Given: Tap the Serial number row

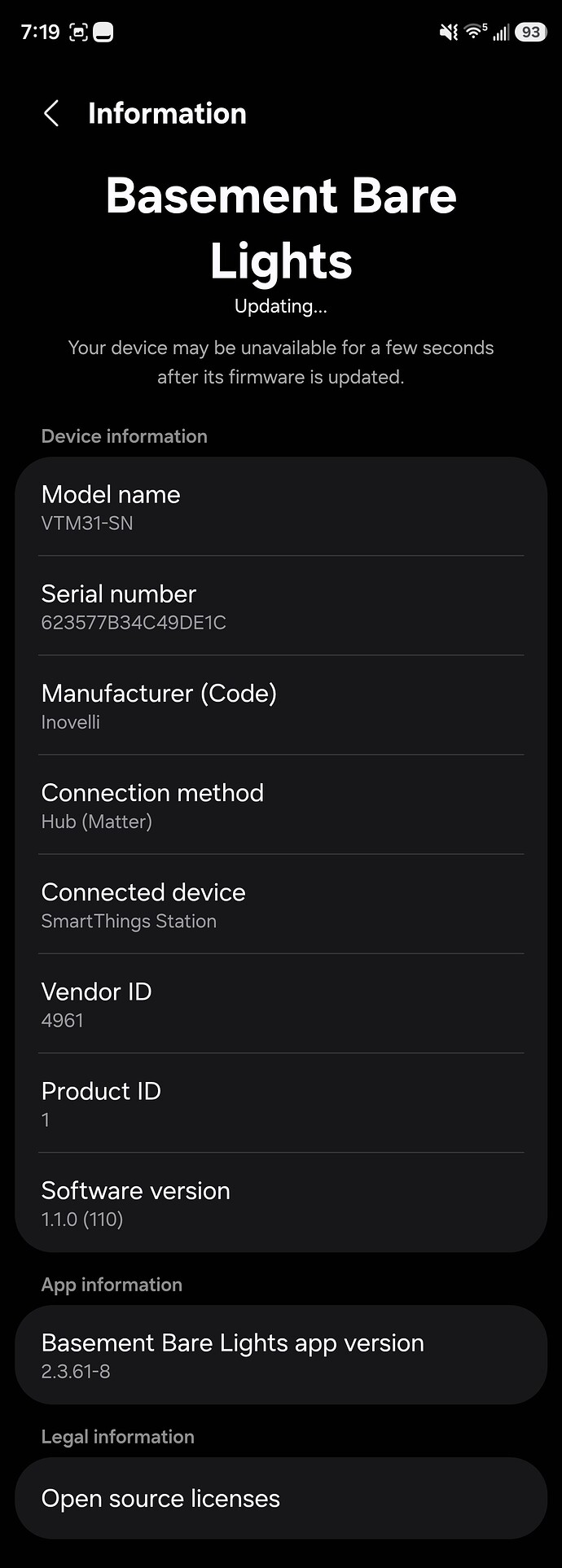Looking at the screenshot, I should [x=281, y=606].
